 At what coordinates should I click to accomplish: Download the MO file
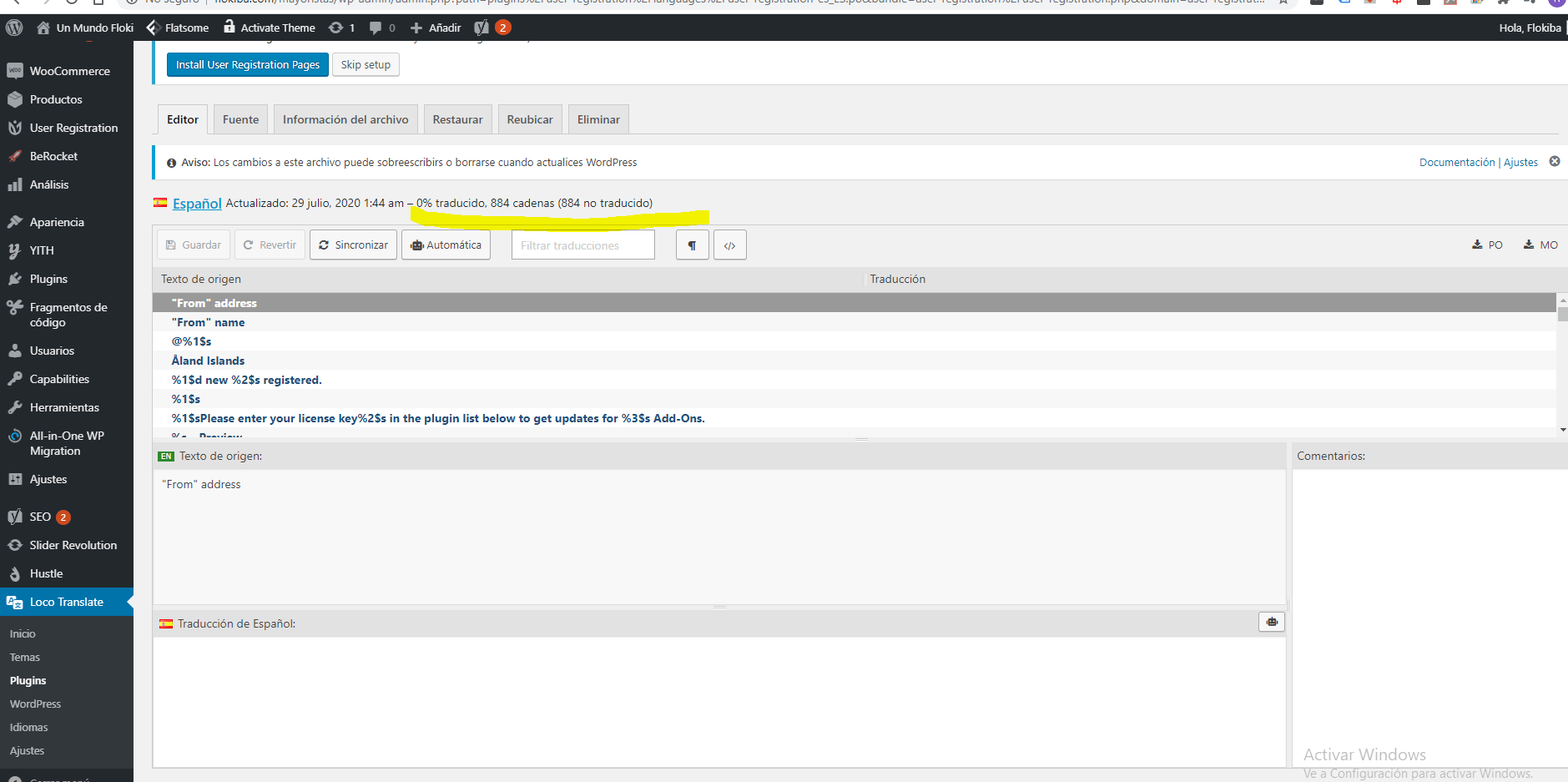[1540, 245]
